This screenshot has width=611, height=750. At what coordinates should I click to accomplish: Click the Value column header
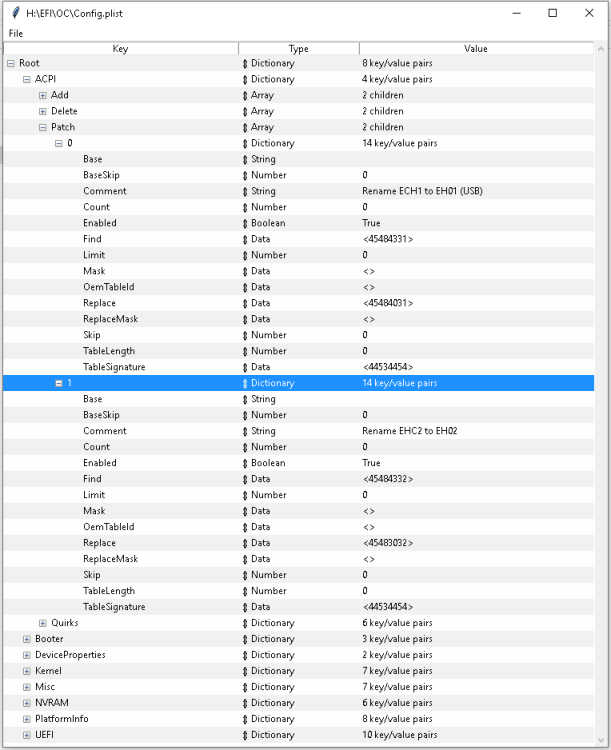point(476,48)
